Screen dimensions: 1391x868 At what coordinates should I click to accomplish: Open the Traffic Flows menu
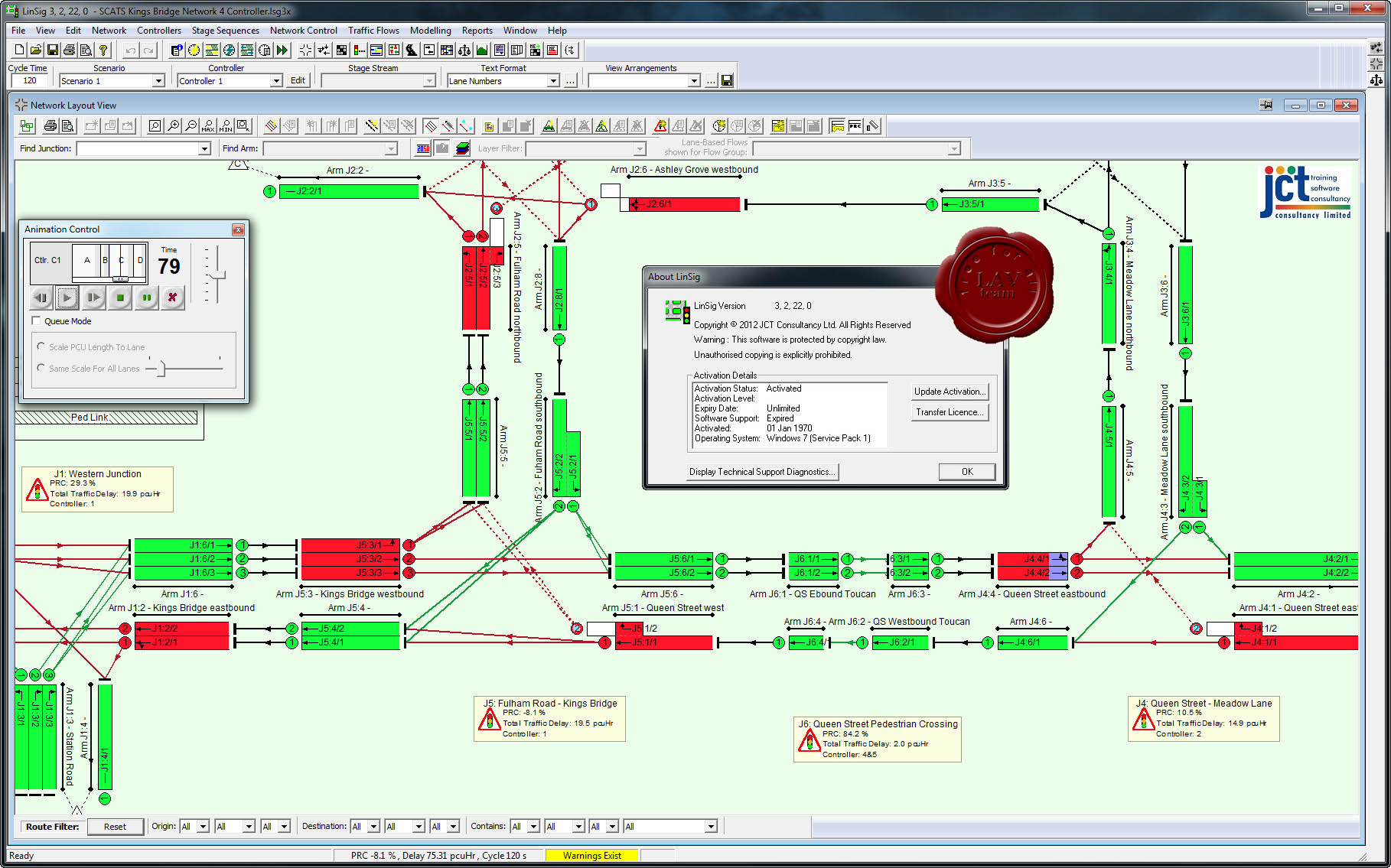click(x=373, y=31)
